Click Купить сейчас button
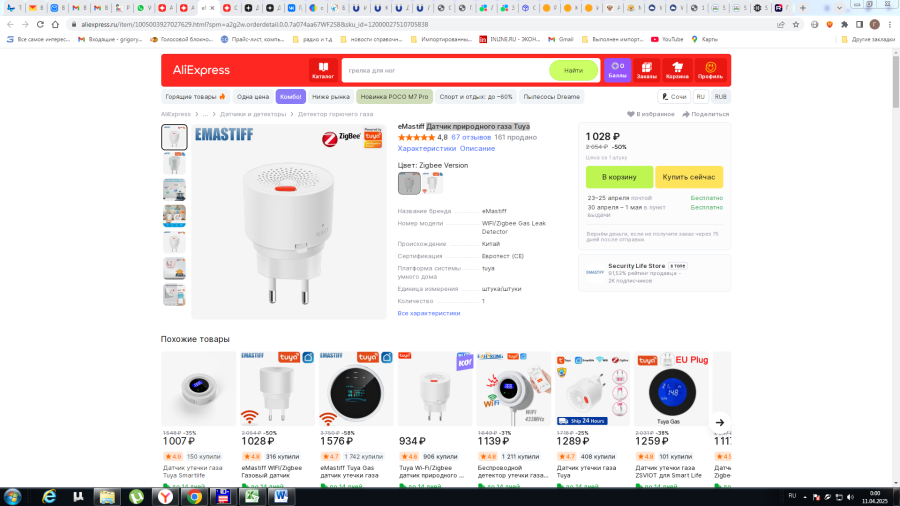Screen dimensions: 900x506 (x=689, y=177)
